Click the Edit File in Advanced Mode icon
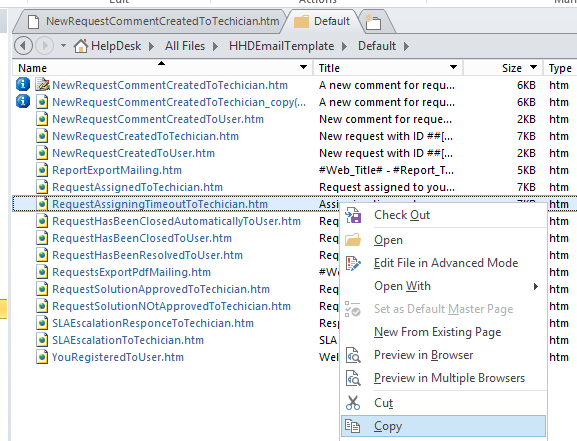Viewport: 577px width, 441px height. [x=353, y=263]
